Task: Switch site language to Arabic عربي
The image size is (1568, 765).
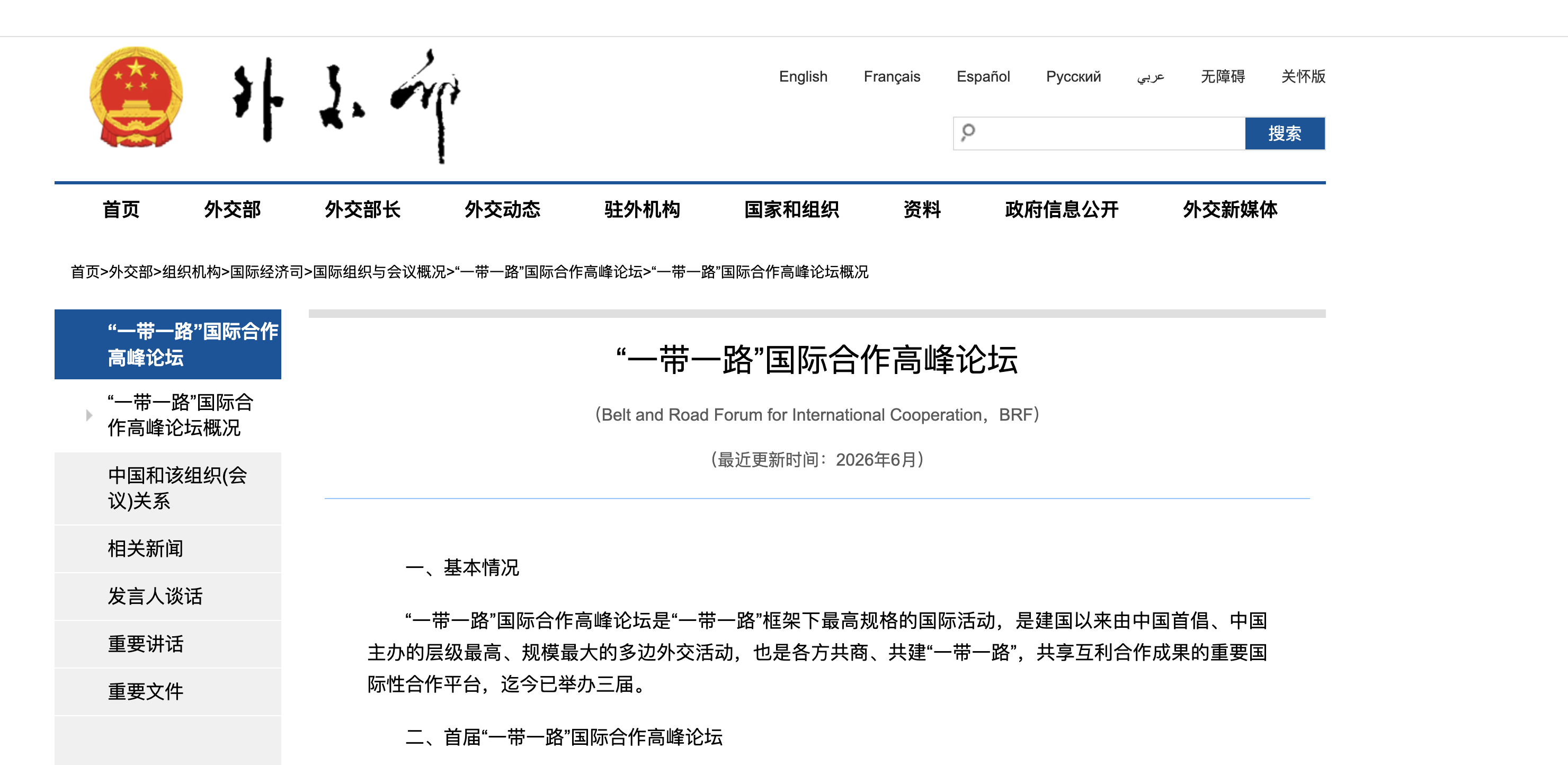Action: pos(1151,77)
